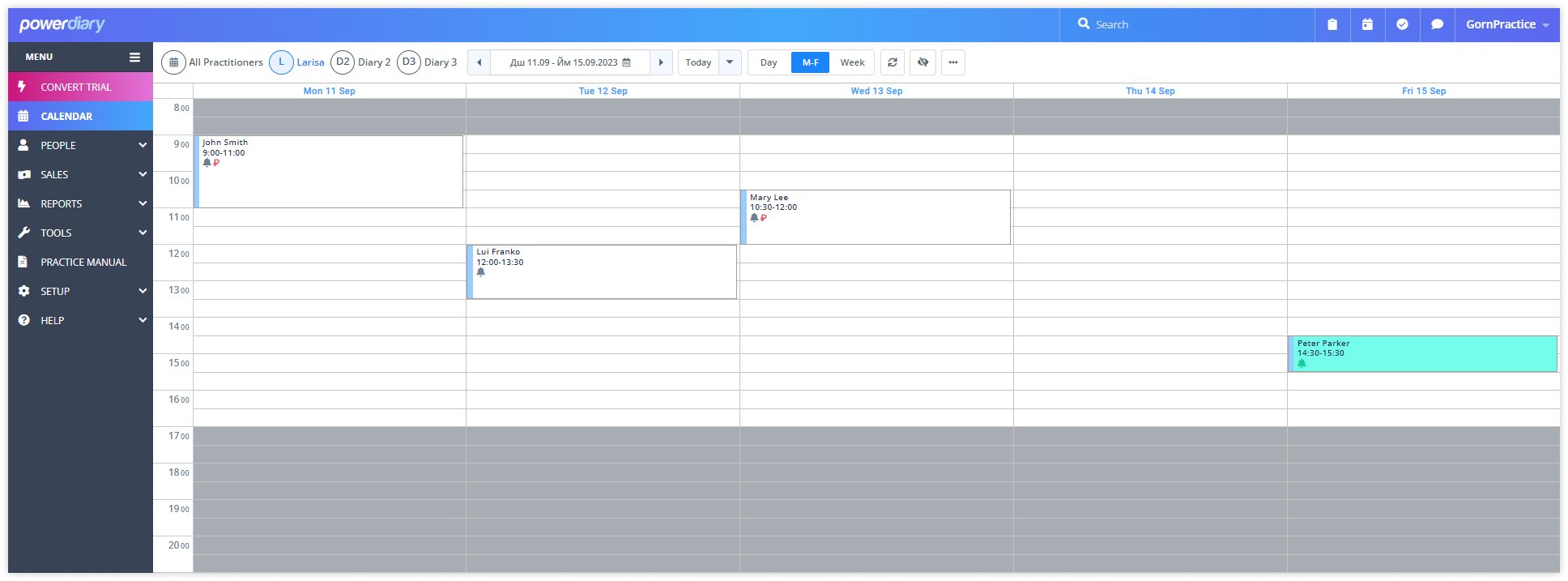Open the date range picker

[x=569, y=62]
